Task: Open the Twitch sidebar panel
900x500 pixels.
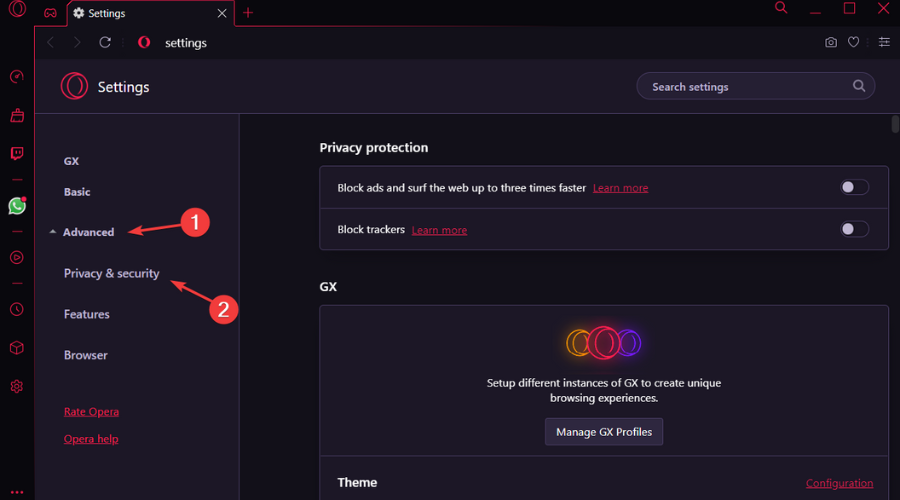Action: coord(17,153)
